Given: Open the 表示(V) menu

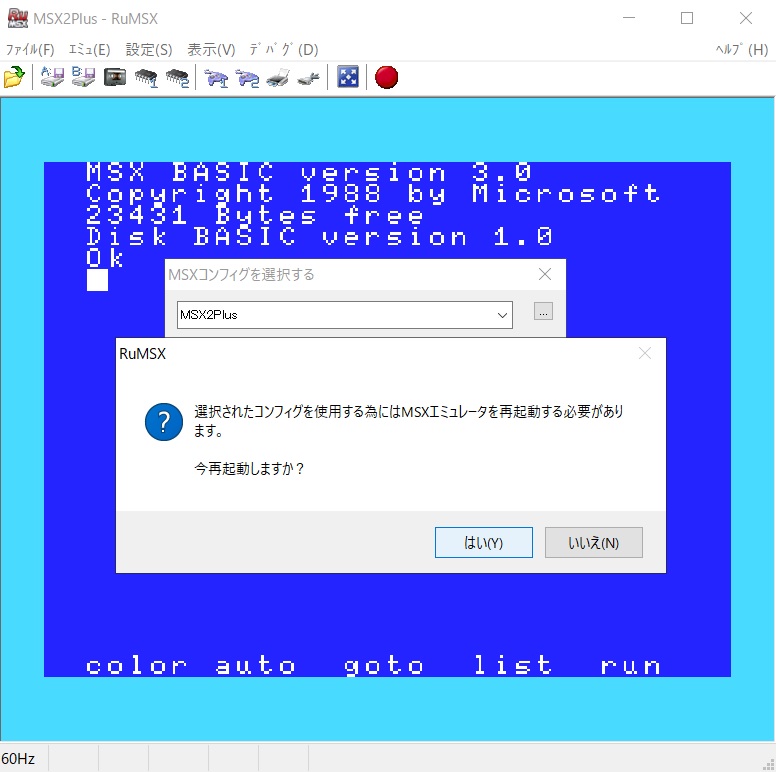Looking at the screenshot, I should coord(211,49).
